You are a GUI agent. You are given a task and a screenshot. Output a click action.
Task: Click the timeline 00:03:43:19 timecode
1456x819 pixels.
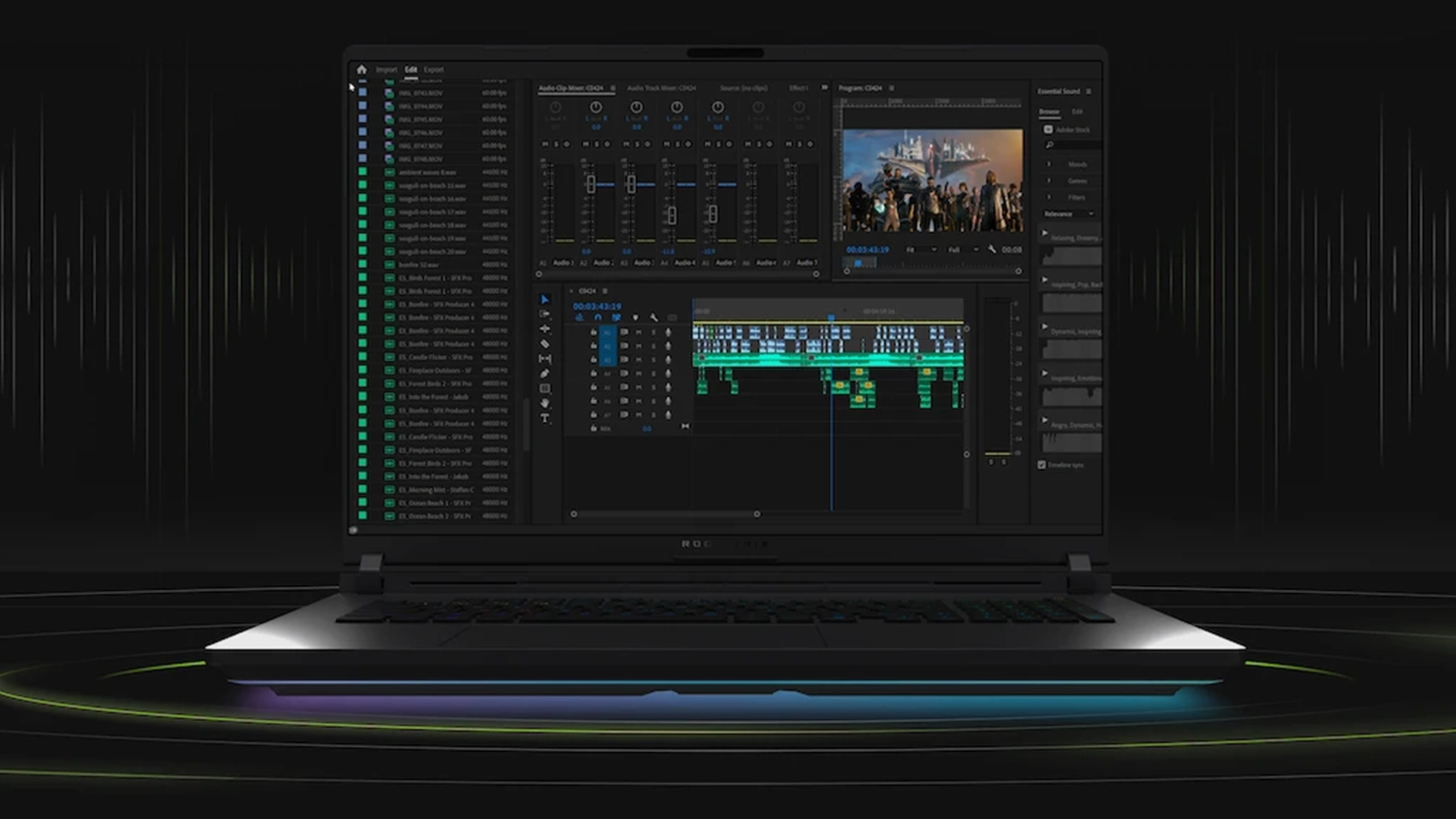(597, 306)
